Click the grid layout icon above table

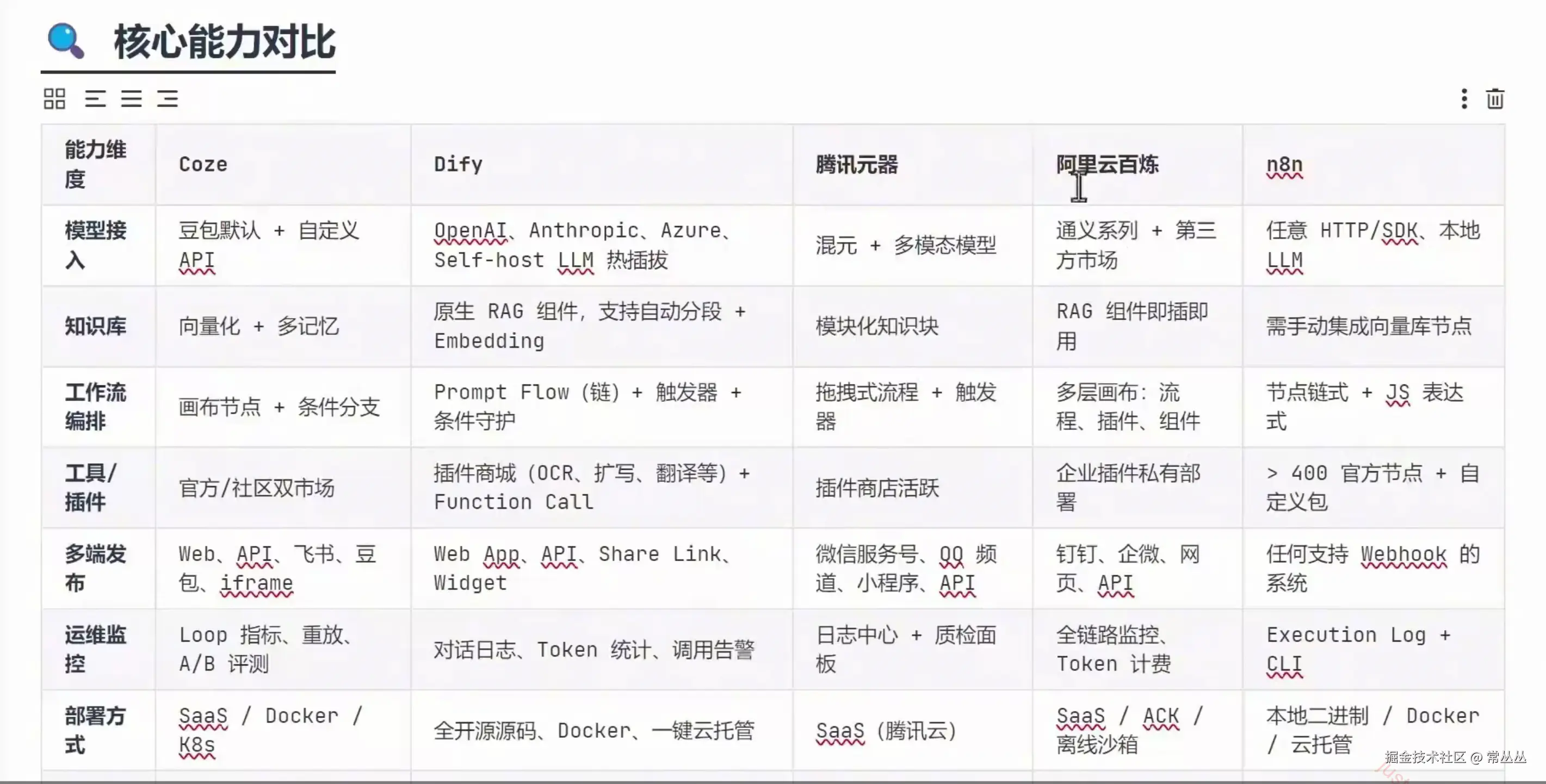pos(54,99)
